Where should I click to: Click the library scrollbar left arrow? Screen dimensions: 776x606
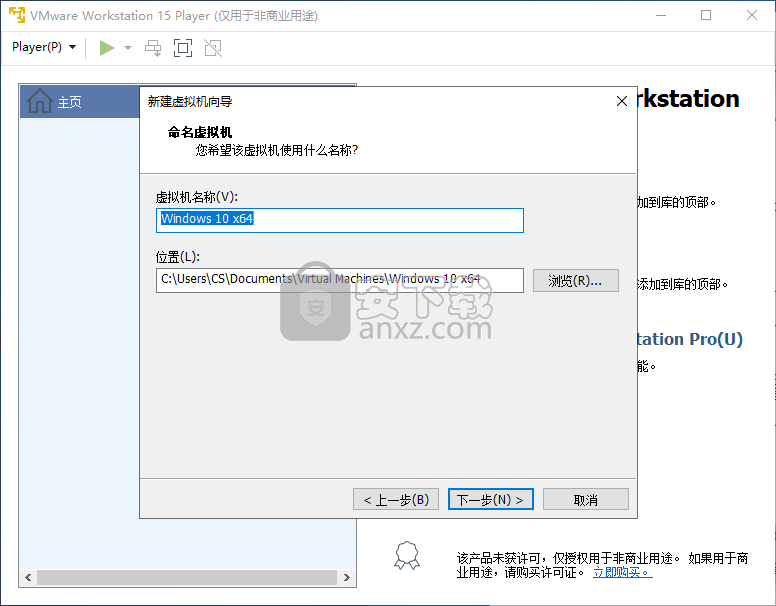point(28,577)
